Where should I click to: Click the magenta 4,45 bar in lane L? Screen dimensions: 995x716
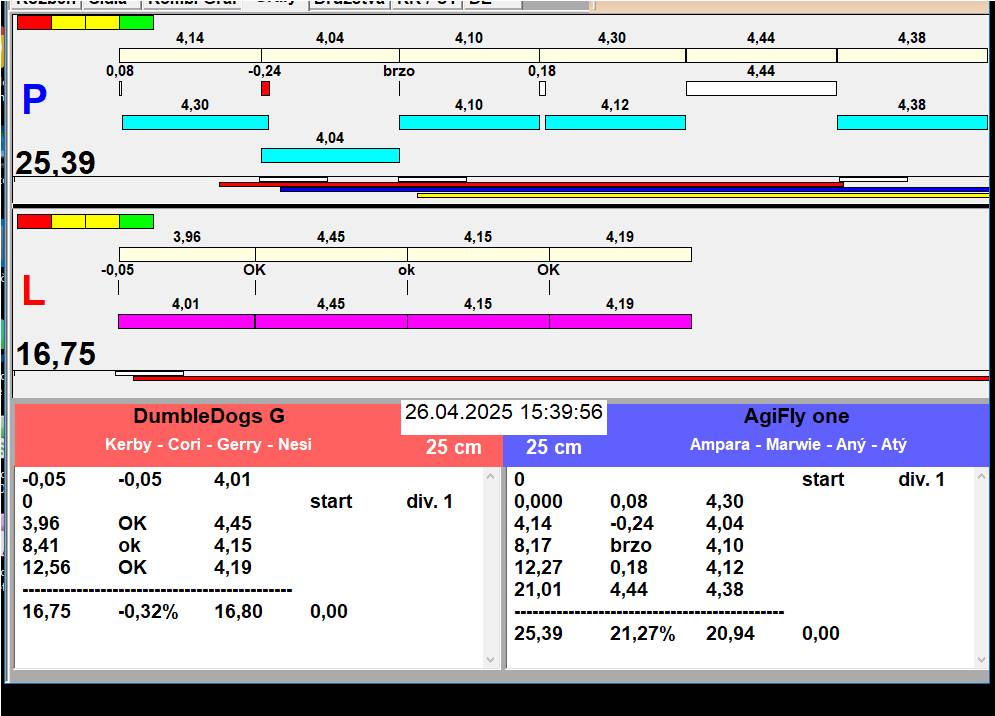(x=331, y=321)
